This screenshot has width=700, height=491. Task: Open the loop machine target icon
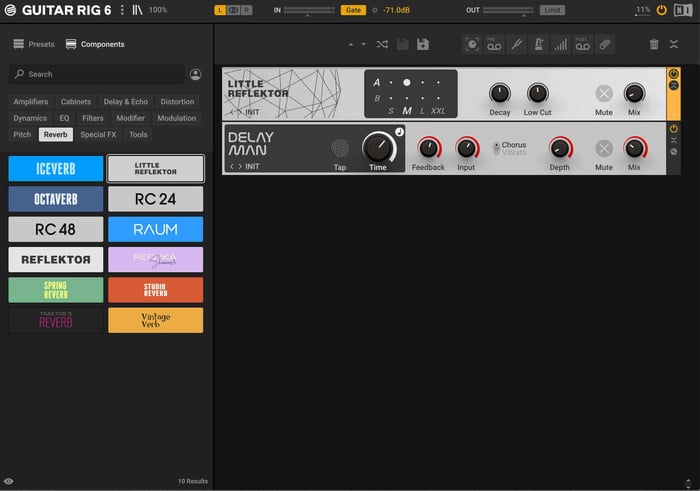click(472, 44)
